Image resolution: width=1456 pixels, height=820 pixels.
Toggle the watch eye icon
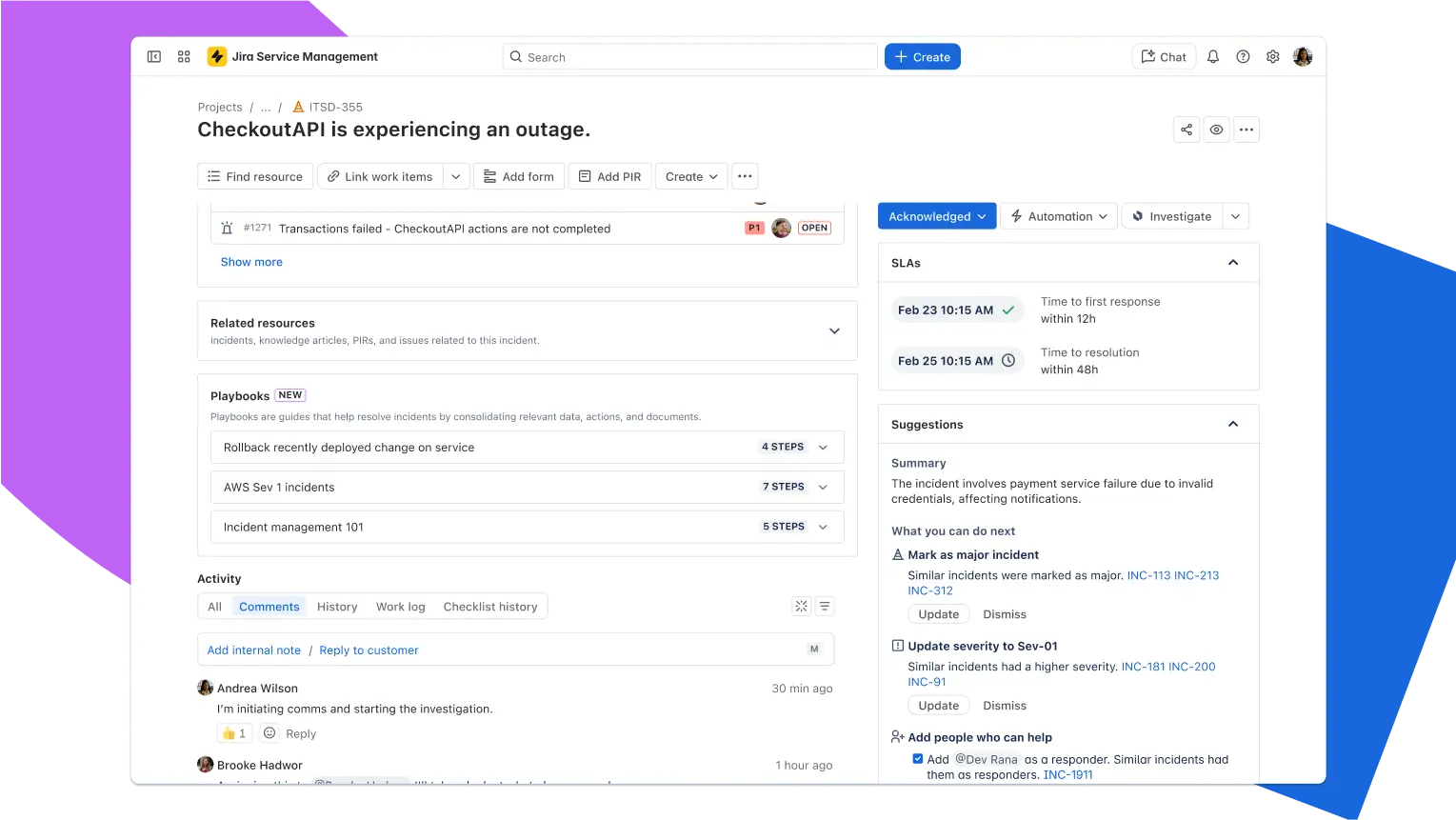1216,130
